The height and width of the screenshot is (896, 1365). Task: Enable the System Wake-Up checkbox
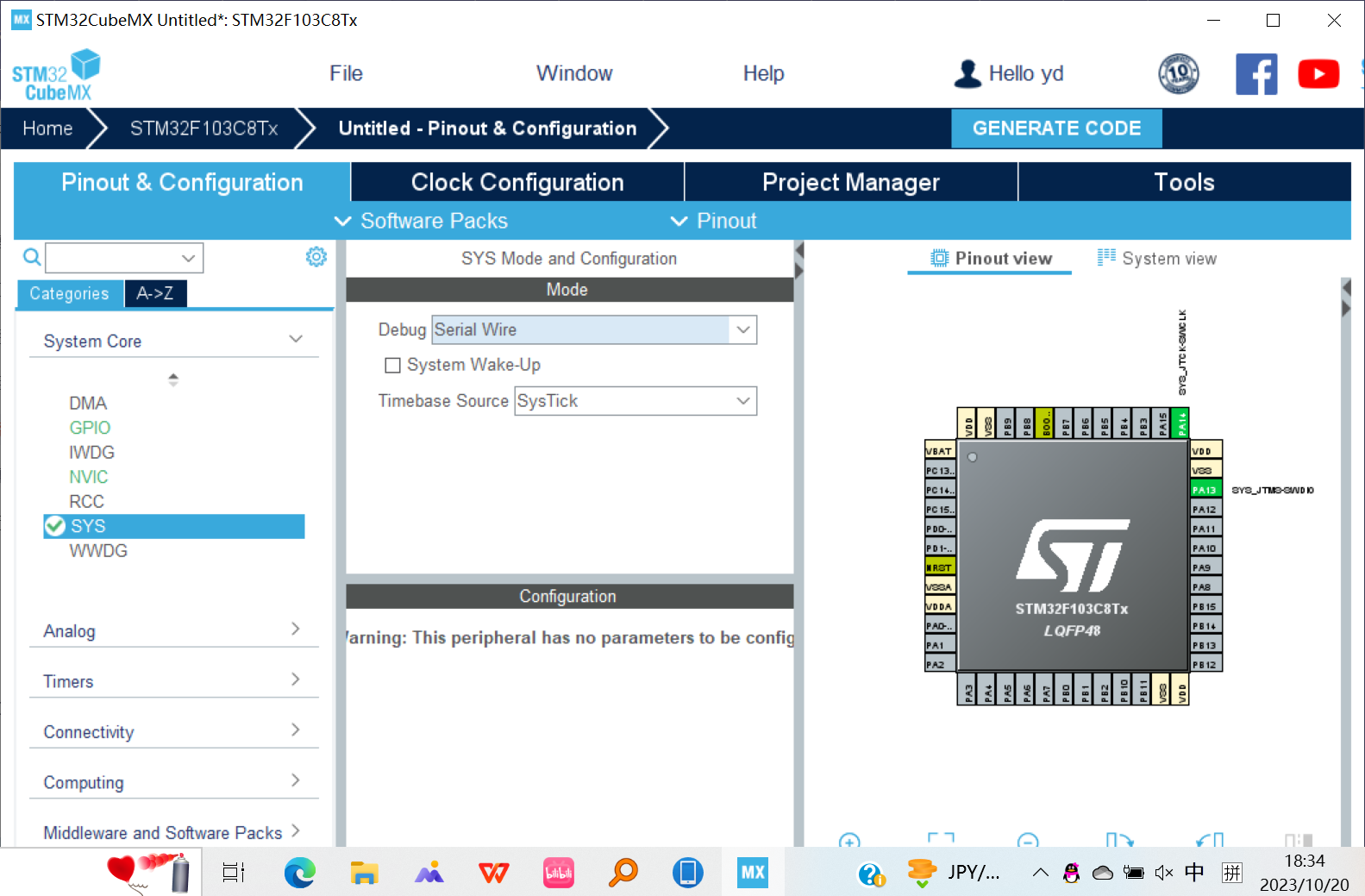pos(392,366)
